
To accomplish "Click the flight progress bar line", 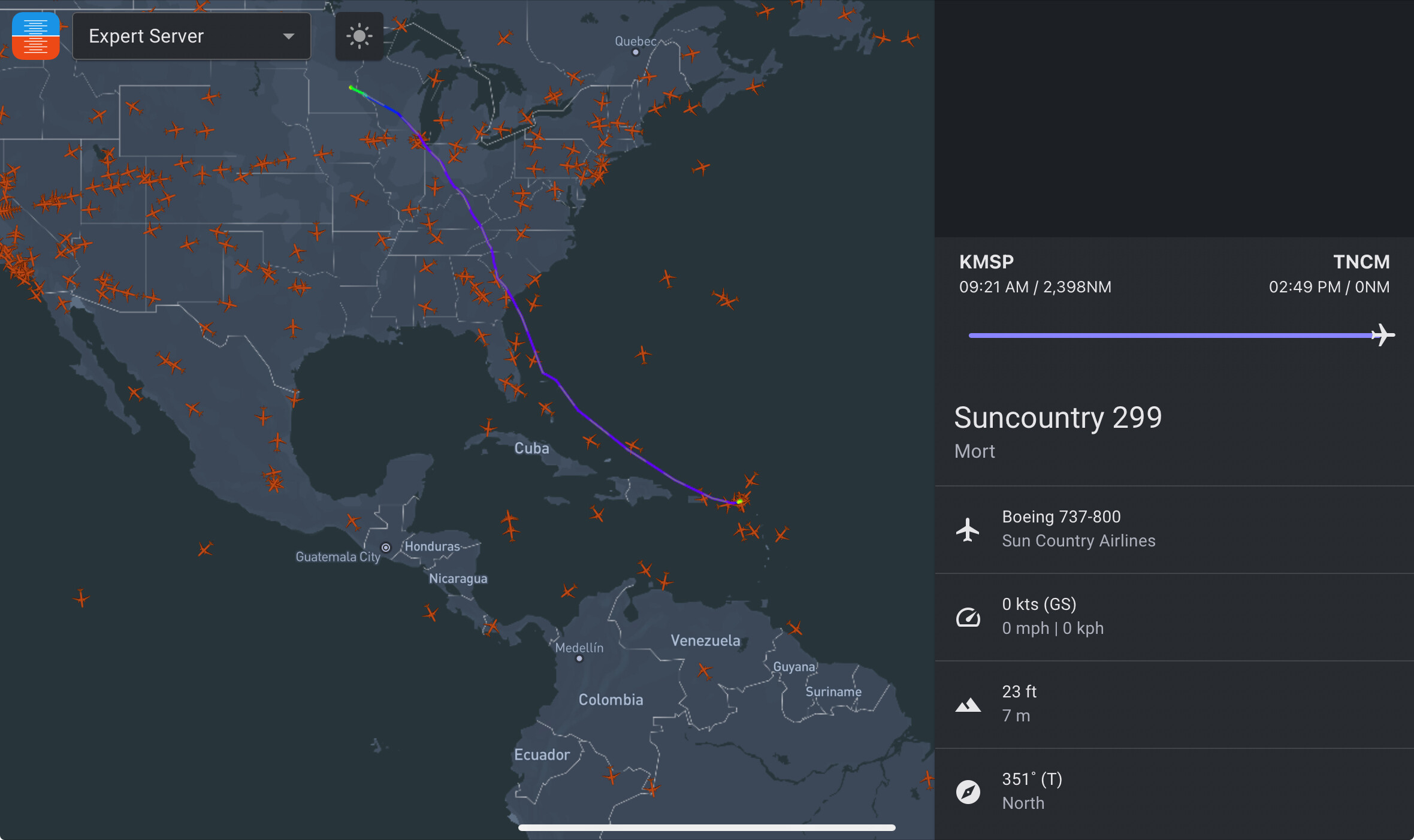I will [1168, 336].
